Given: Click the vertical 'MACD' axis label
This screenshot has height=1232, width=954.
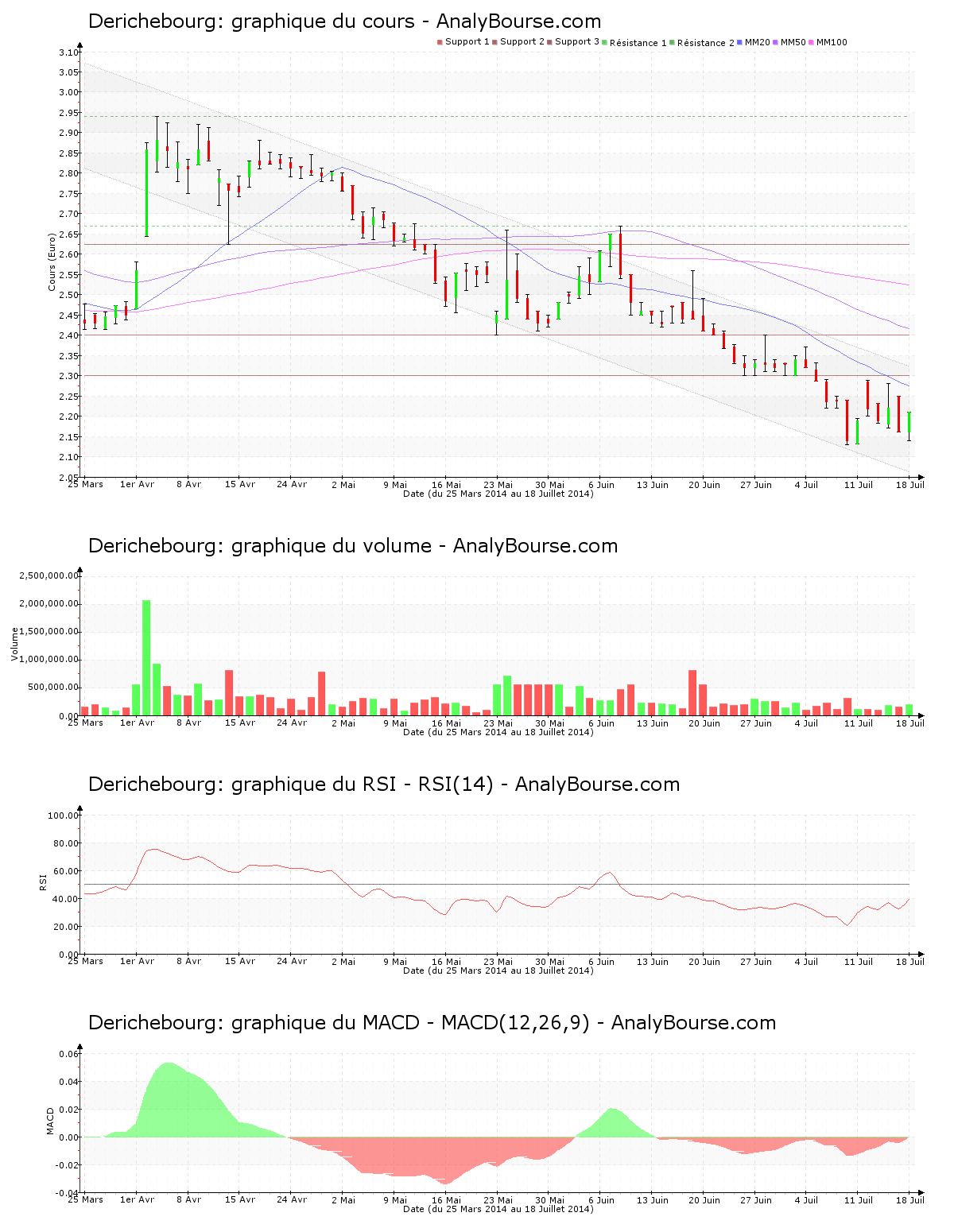Looking at the screenshot, I should point(51,1122).
